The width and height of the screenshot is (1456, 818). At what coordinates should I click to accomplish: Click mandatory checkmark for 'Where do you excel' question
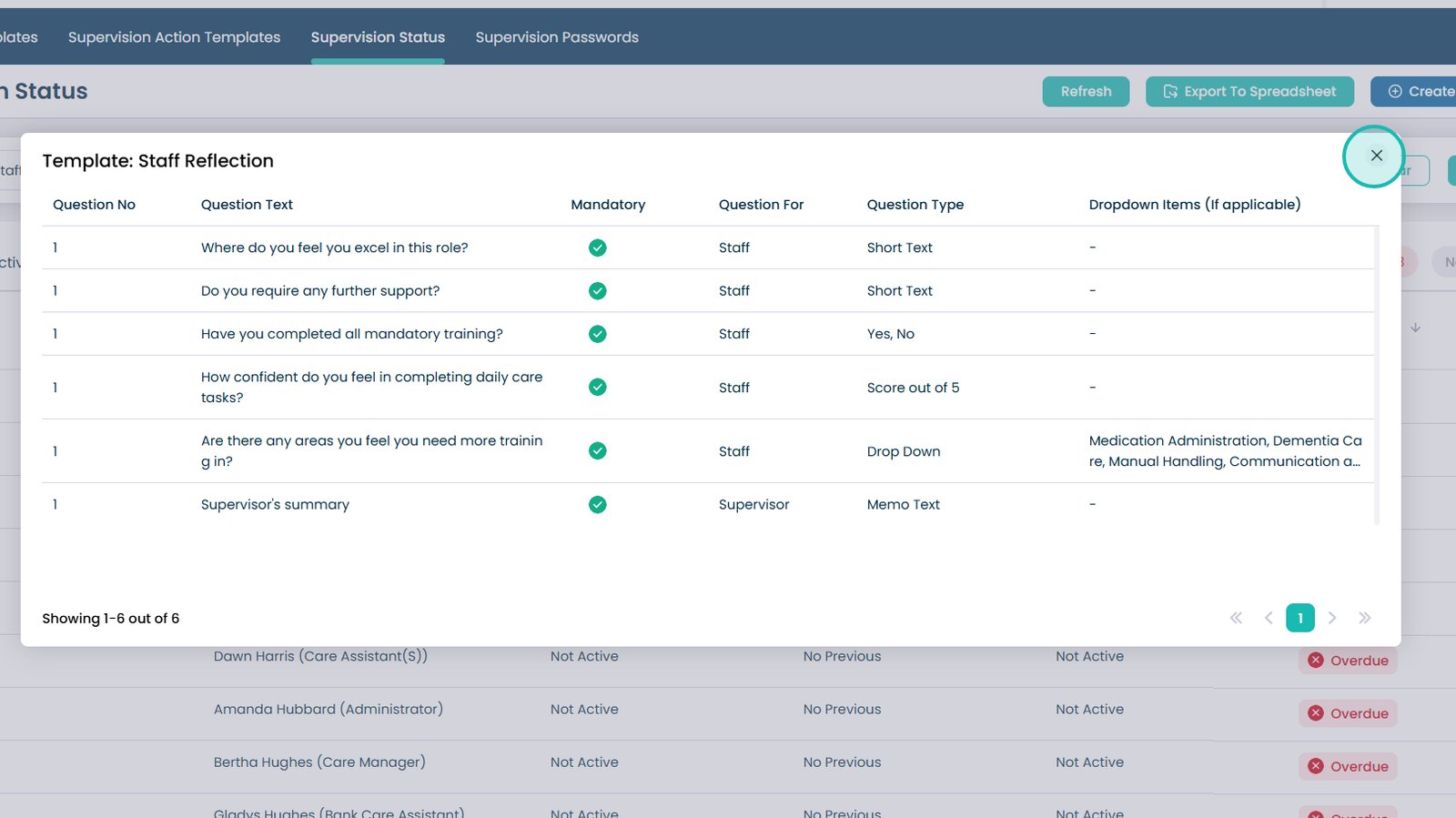click(597, 247)
